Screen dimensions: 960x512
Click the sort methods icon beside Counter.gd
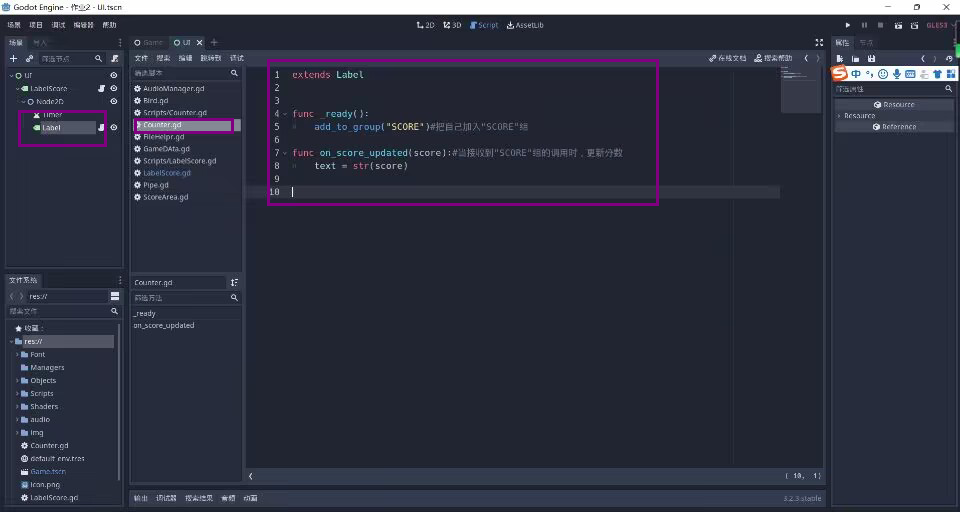(234, 283)
